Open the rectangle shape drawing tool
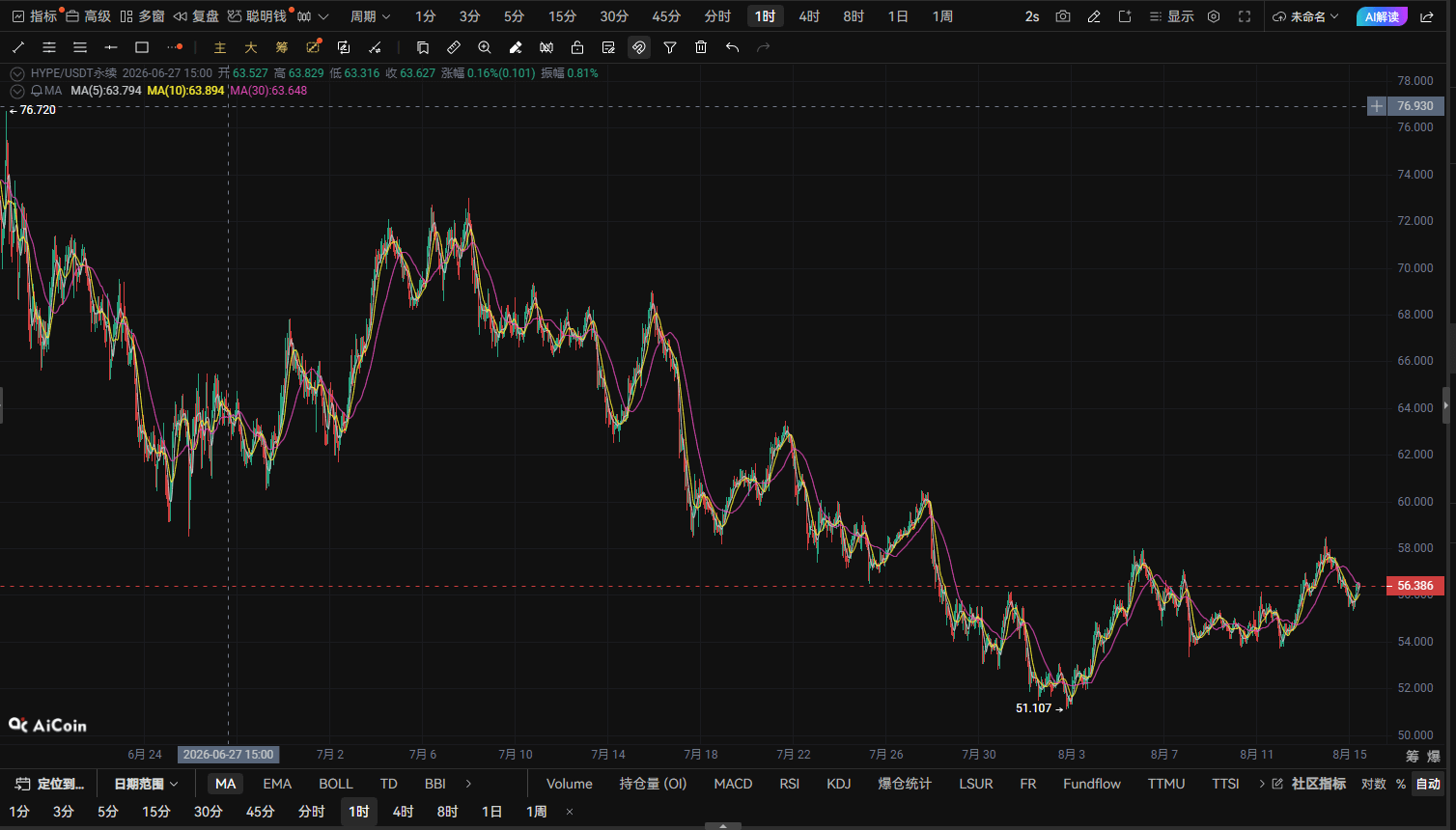 pyautogui.click(x=142, y=47)
